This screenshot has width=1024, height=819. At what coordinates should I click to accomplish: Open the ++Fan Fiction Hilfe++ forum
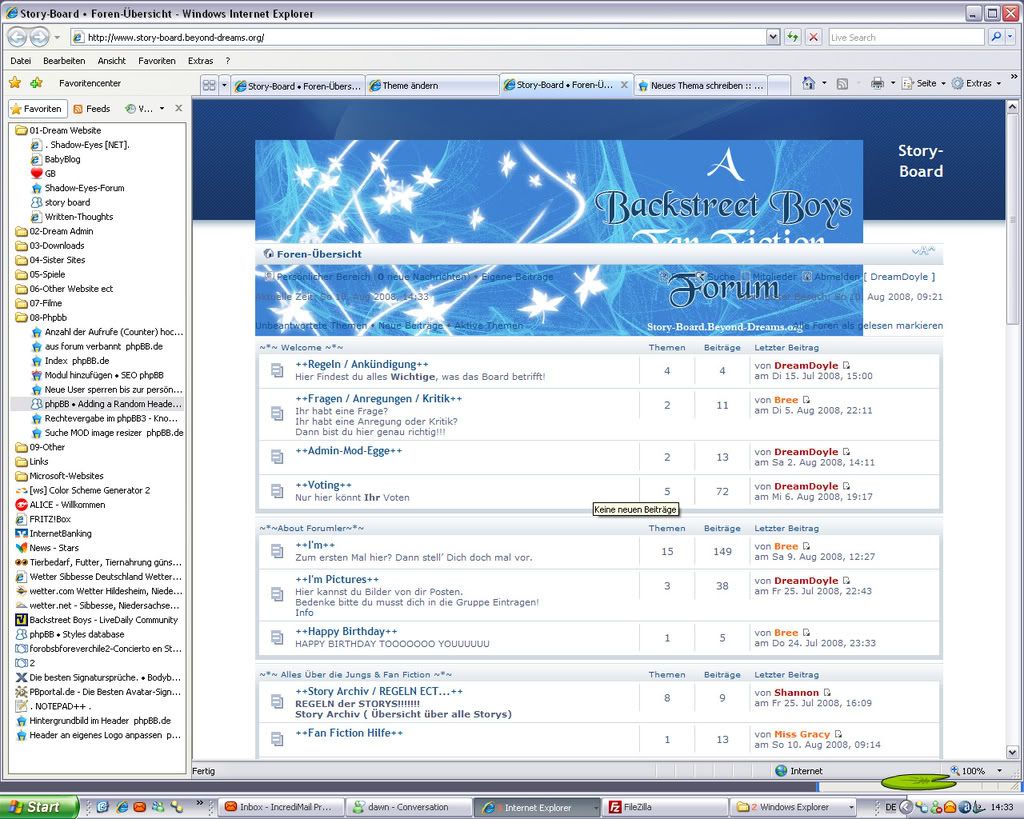coord(349,733)
